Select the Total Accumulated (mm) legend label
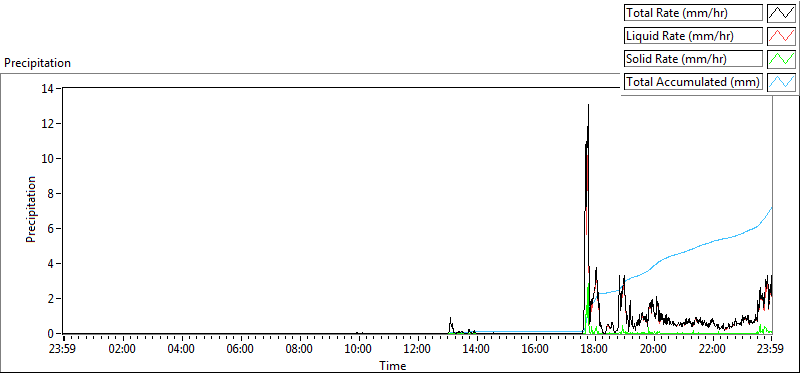The image size is (800, 373). click(693, 82)
